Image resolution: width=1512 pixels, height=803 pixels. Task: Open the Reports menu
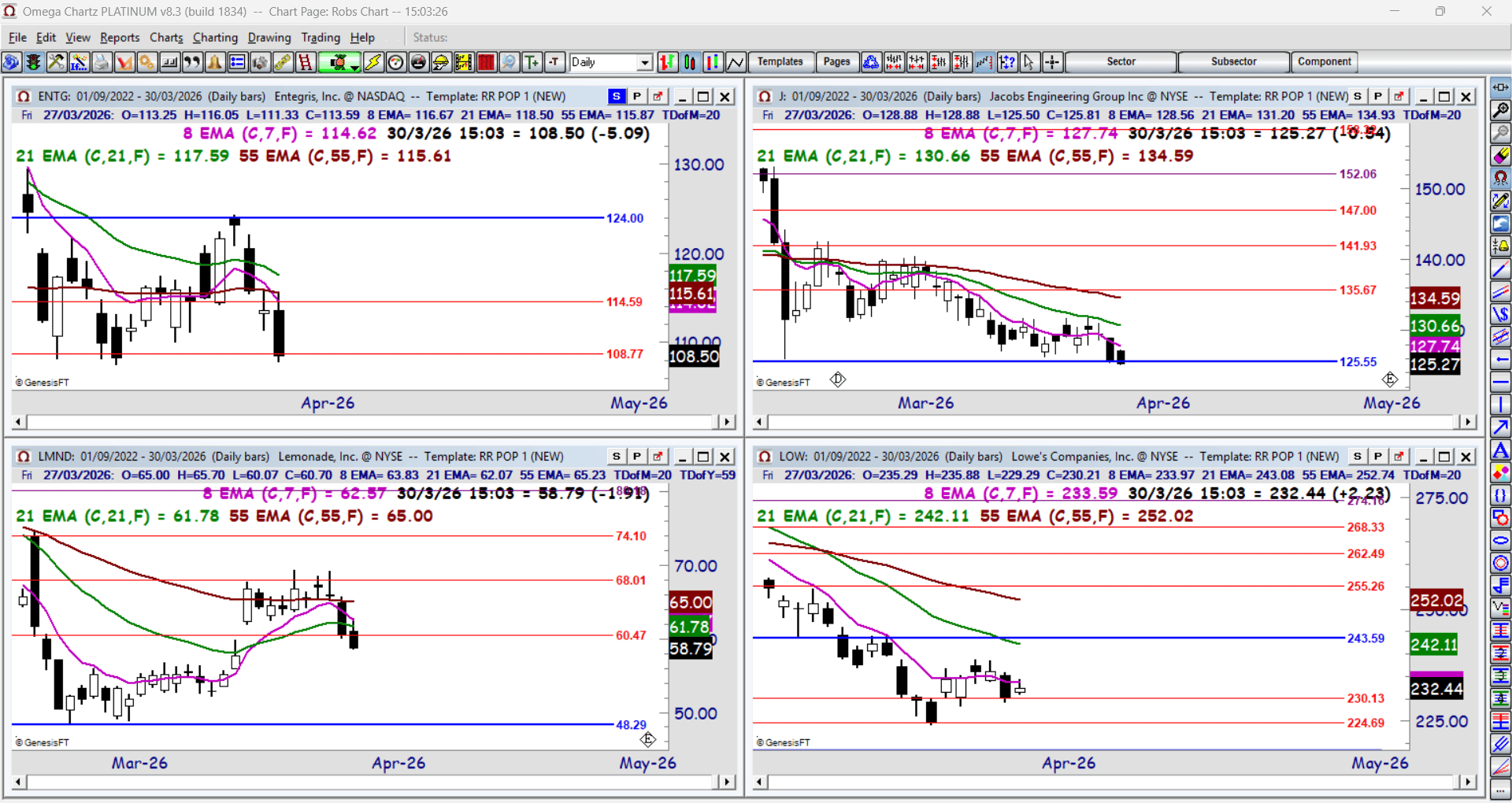[120, 37]
